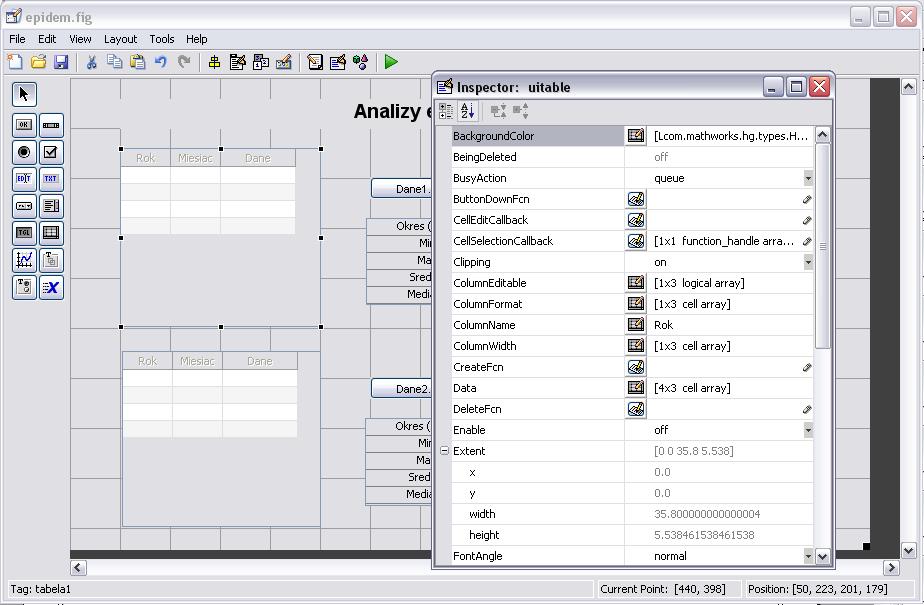Click the Copy toolbar icon
The image size is (924, 605).
click(x=114, y=61)
